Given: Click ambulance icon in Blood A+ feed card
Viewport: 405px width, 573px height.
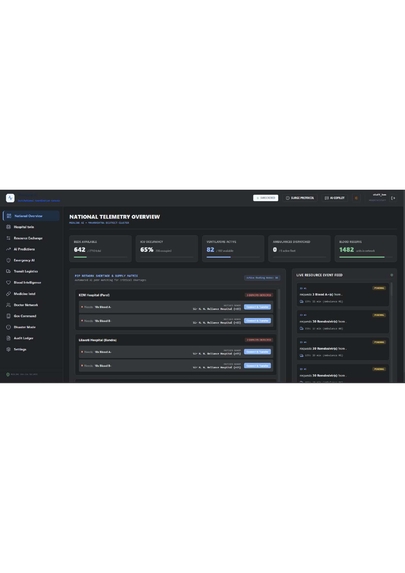Looking at the screenshot, I should pyautogui.click(x=302, y=301).
